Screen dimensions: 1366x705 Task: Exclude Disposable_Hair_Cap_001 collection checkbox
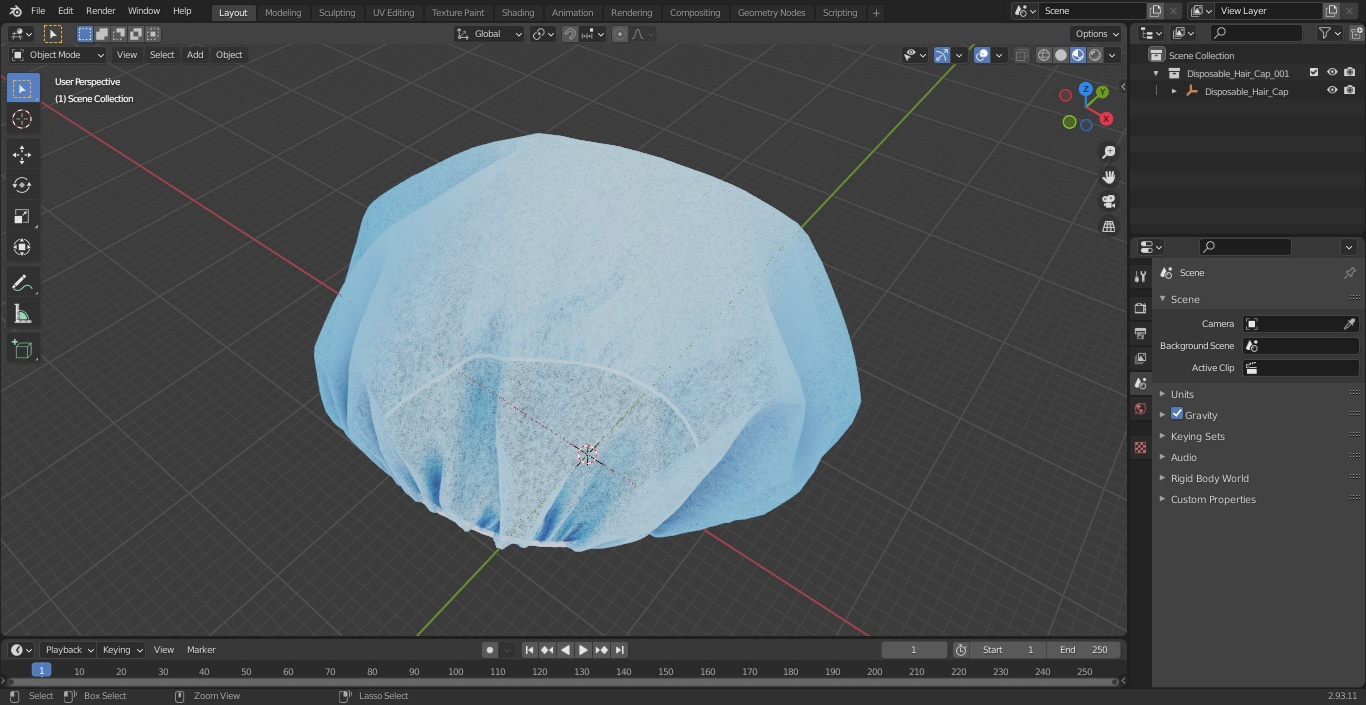(x=1314, y=72)
